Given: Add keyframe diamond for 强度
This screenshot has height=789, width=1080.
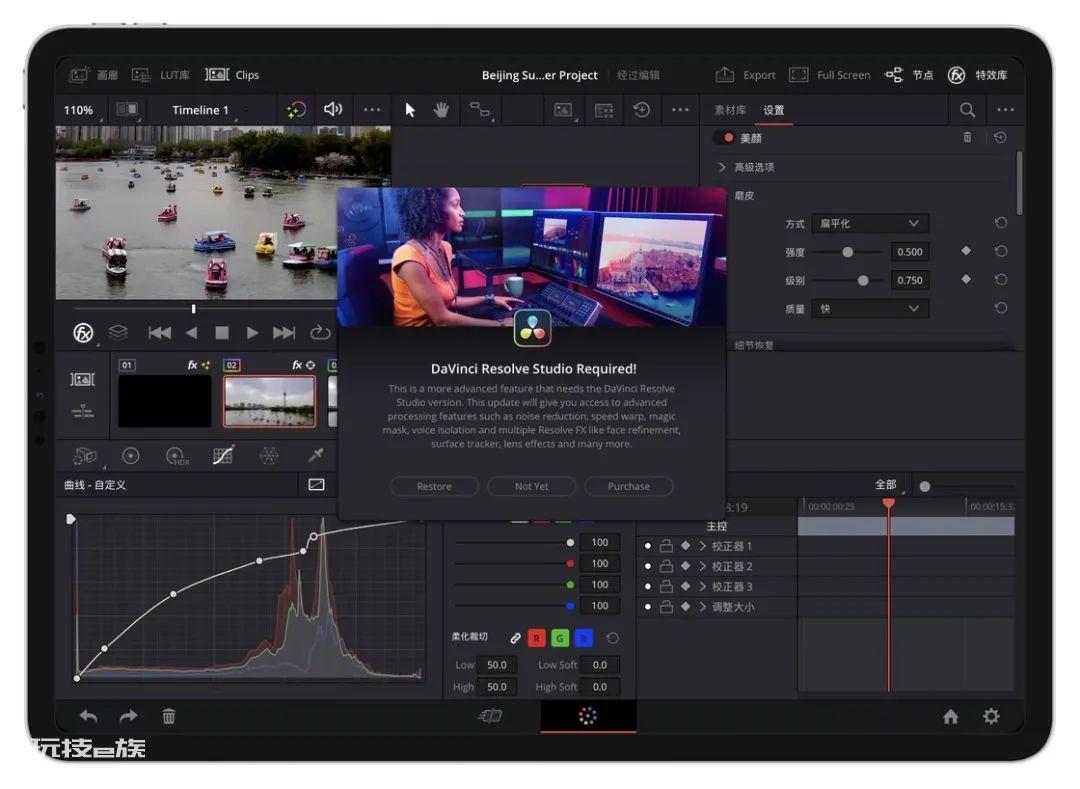Looking at the screenshot, I should 966,251.
